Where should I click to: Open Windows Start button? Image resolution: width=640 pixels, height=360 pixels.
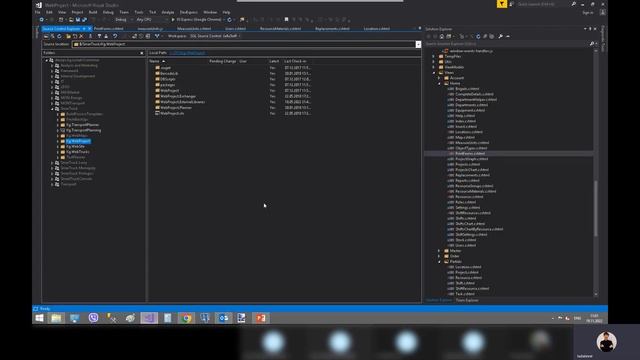click(x=39, y=318)
